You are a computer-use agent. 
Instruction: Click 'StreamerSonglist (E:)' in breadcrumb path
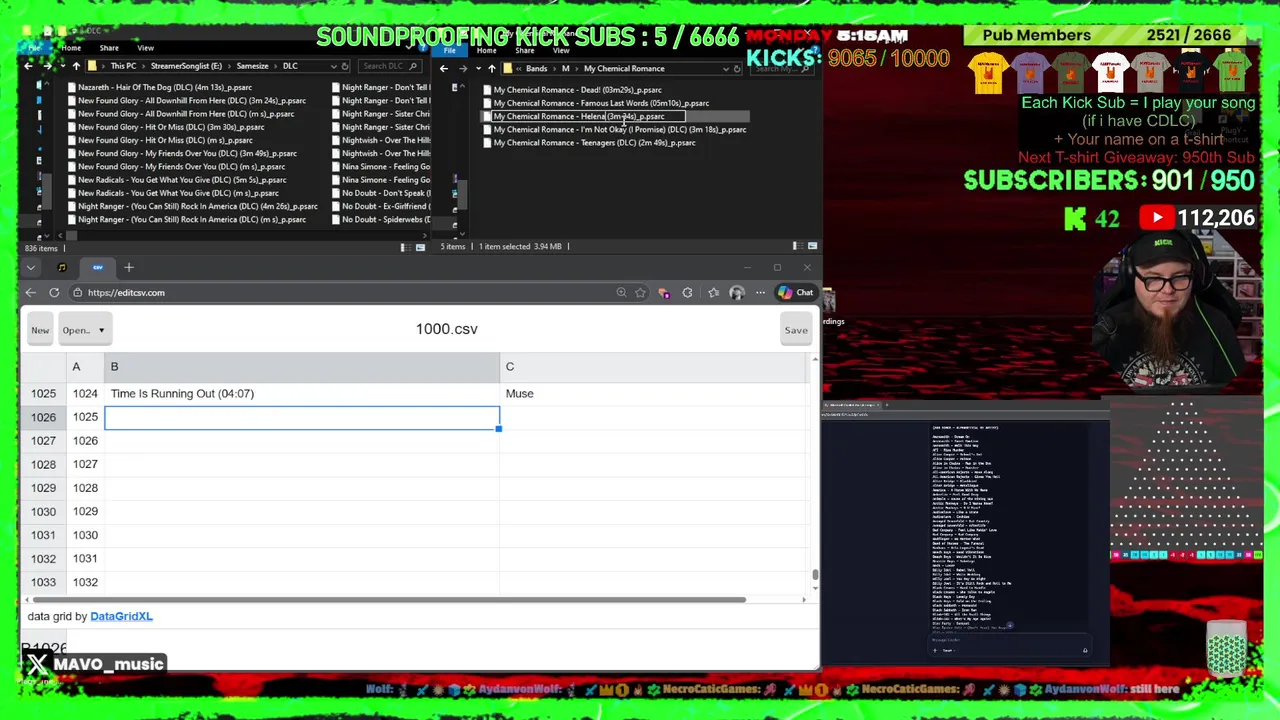[186, 66]
